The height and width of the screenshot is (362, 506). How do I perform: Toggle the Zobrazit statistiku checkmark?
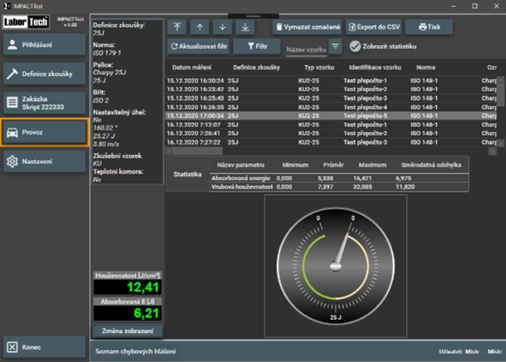(355, 46)
